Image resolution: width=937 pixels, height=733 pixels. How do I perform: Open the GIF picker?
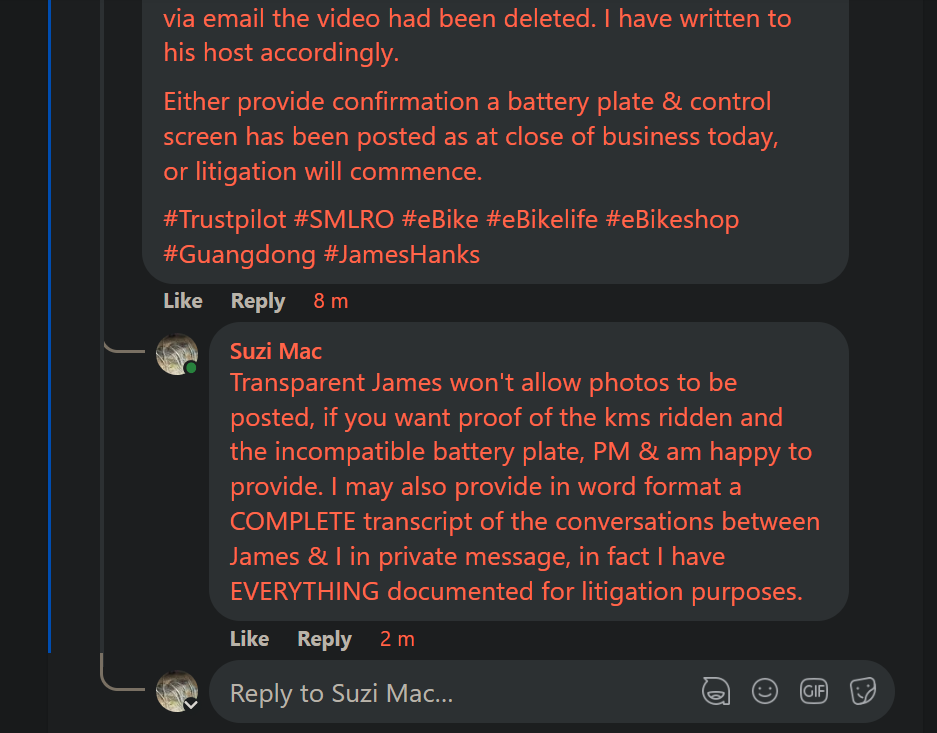tap(814, 691)
